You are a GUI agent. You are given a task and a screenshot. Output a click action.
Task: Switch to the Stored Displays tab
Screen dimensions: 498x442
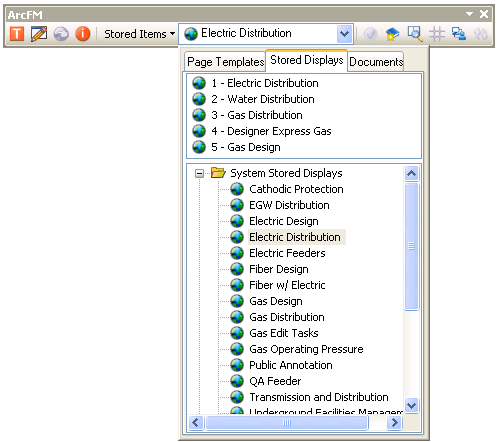point(307,60)
